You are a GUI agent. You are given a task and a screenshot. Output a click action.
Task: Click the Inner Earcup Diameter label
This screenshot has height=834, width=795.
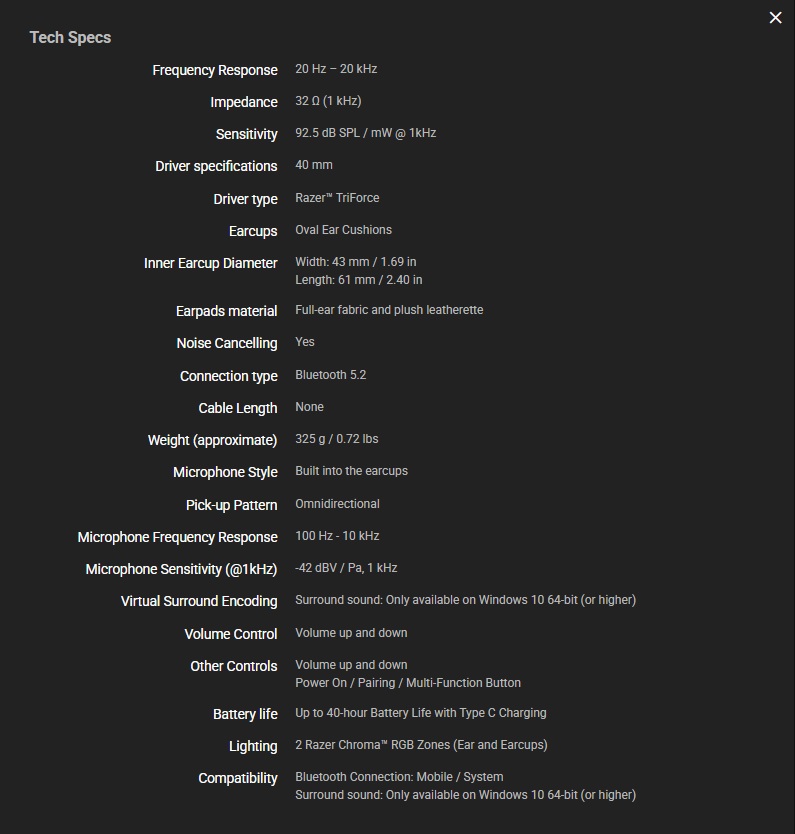click(x=210, y=263)
